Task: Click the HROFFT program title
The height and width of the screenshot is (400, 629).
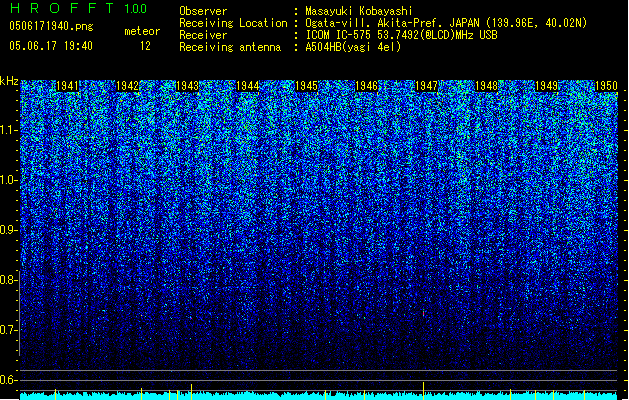Action: (62, 8)
